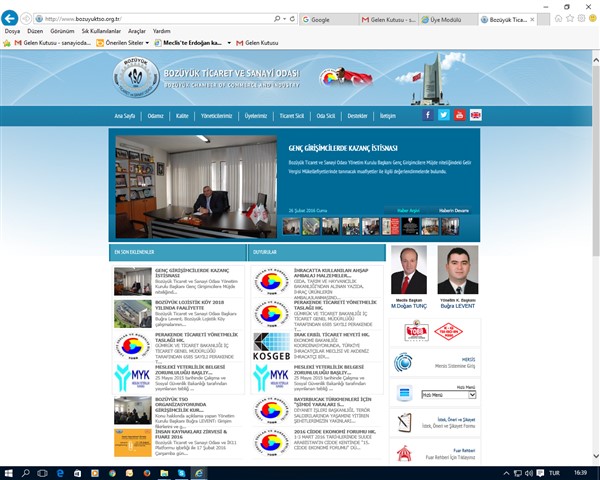Expand the Önerilen Siteler favorites dropdown
The height and width of the screenshot is (480, 600).
(147, 43)
